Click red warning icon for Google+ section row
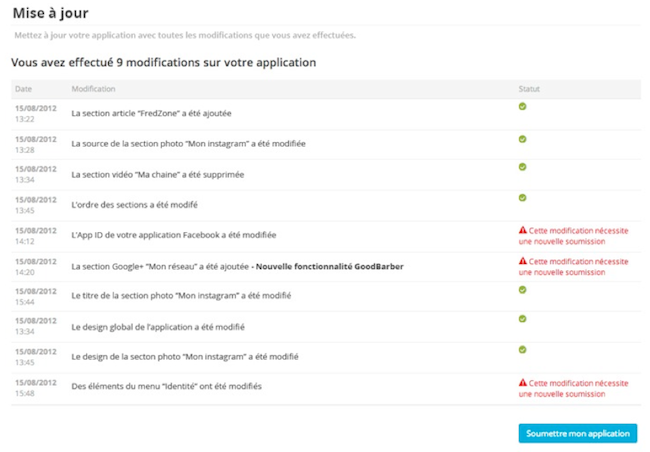 click(x=522, y=261)
